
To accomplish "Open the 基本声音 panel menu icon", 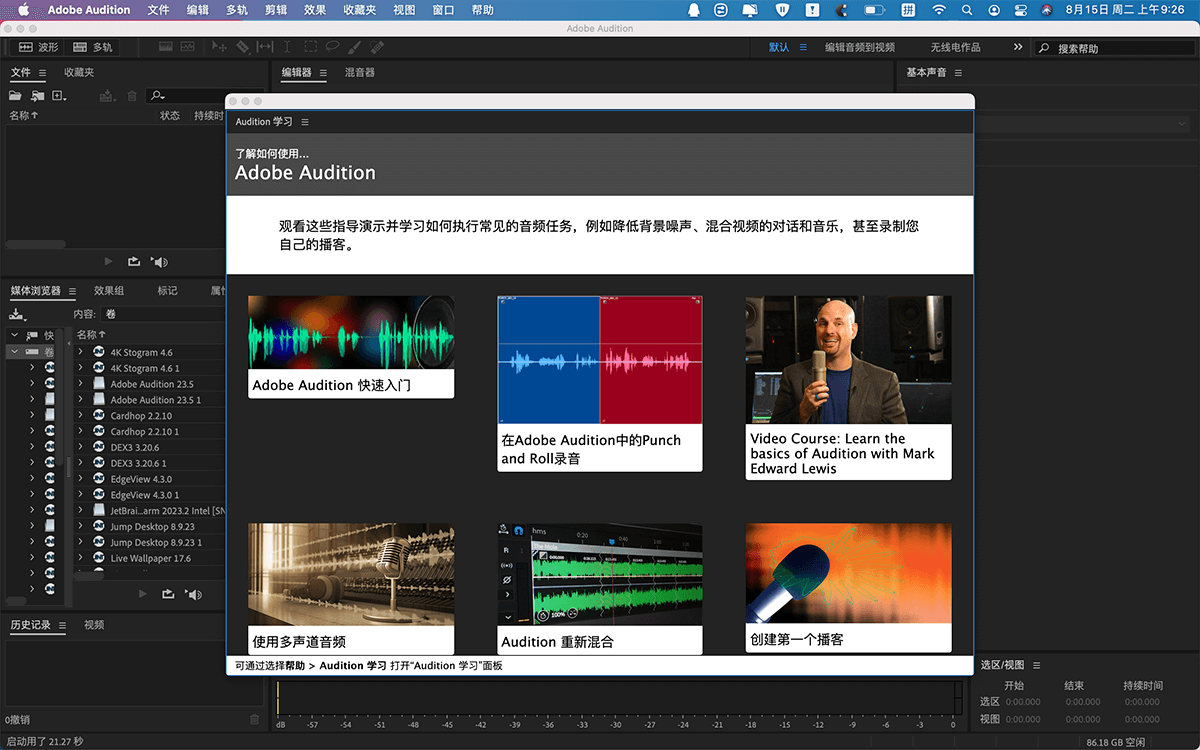I will [x=958, y=73].
